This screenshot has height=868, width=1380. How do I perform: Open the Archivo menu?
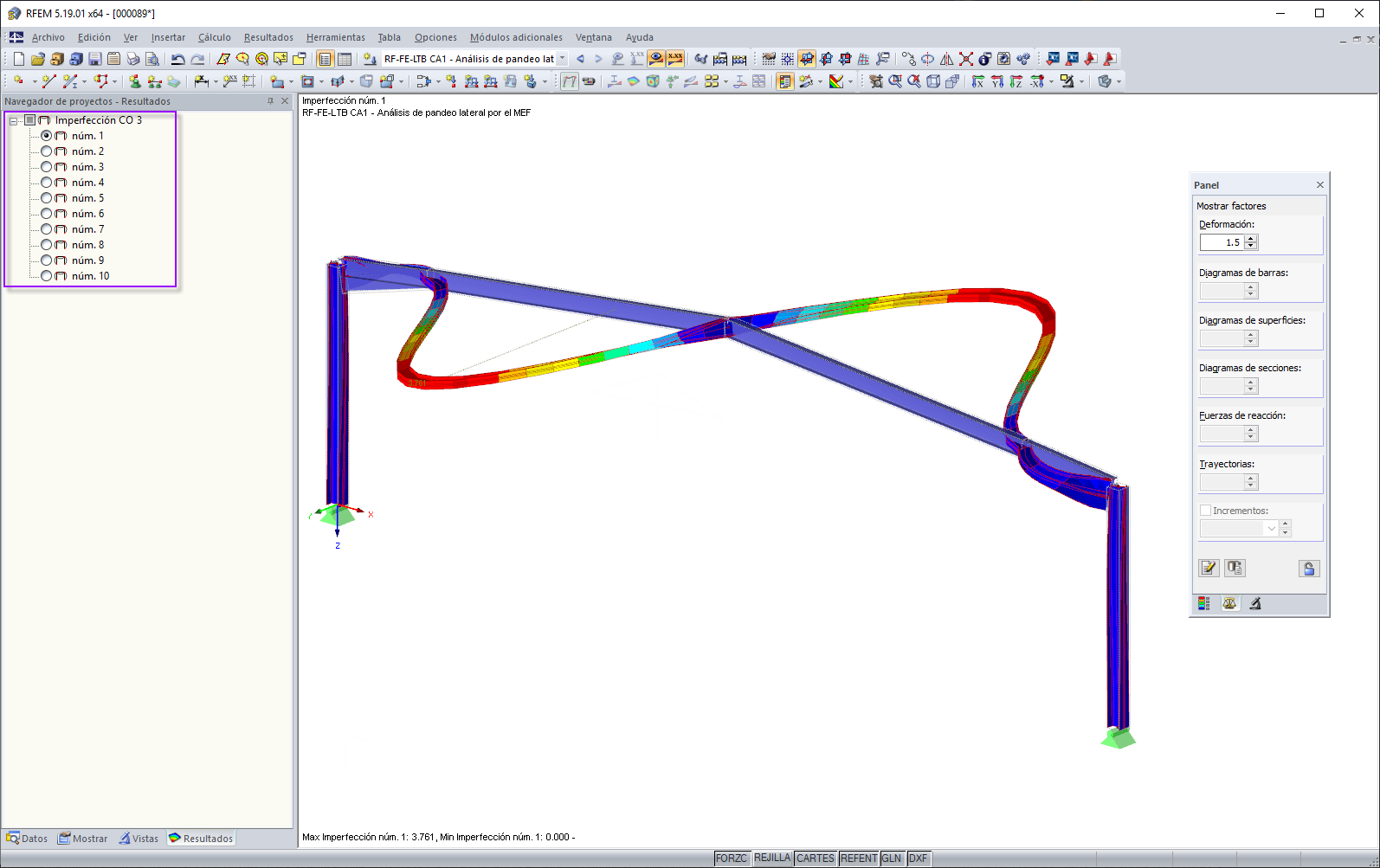click(48, 37)
